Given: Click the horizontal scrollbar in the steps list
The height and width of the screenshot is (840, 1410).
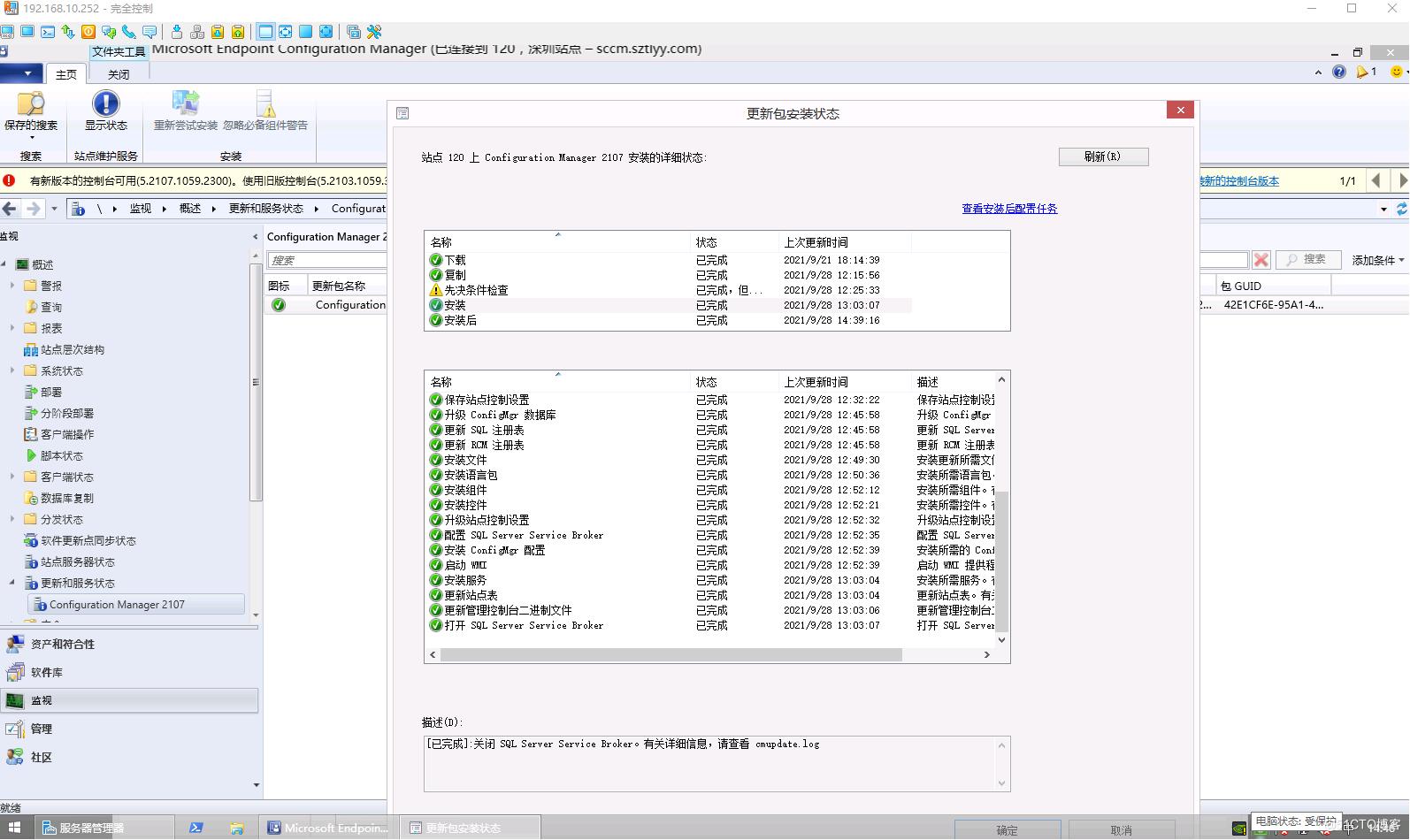Looking at the screenshot, I should tap(671, 655).
